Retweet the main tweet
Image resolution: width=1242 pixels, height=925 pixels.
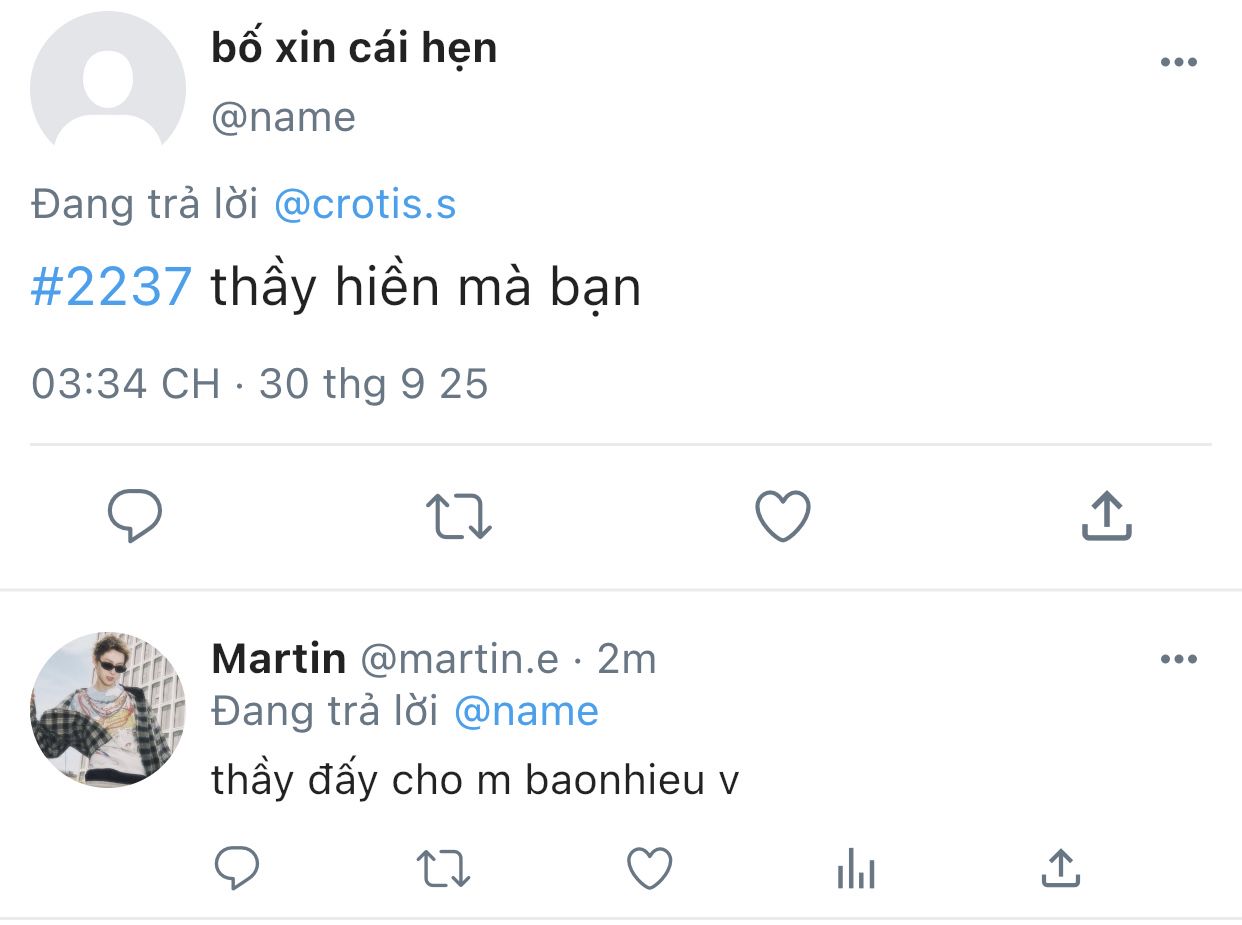click(459, 516)
